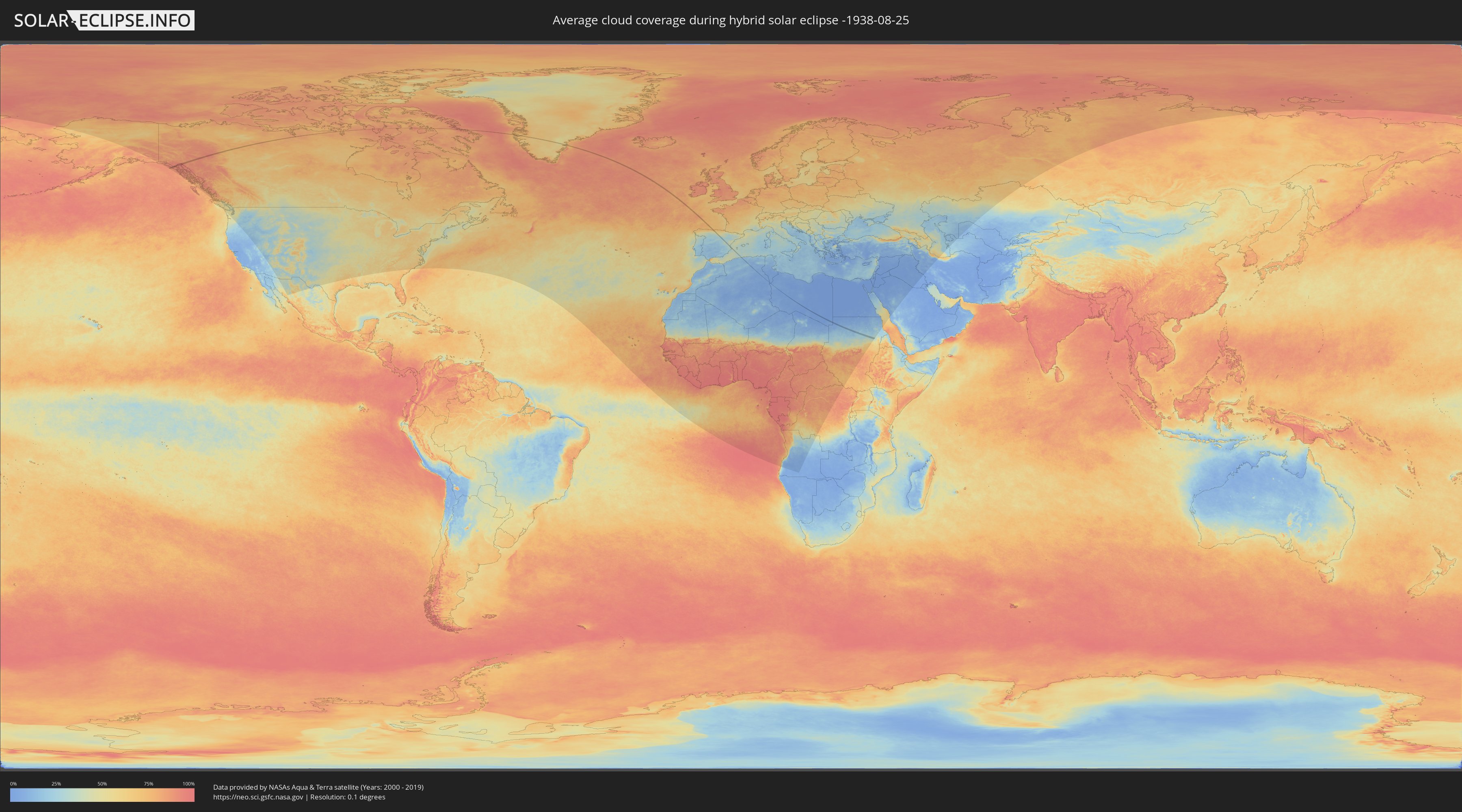Click the 75% legend label
The image size is (1462, 812).
point(148,784)
